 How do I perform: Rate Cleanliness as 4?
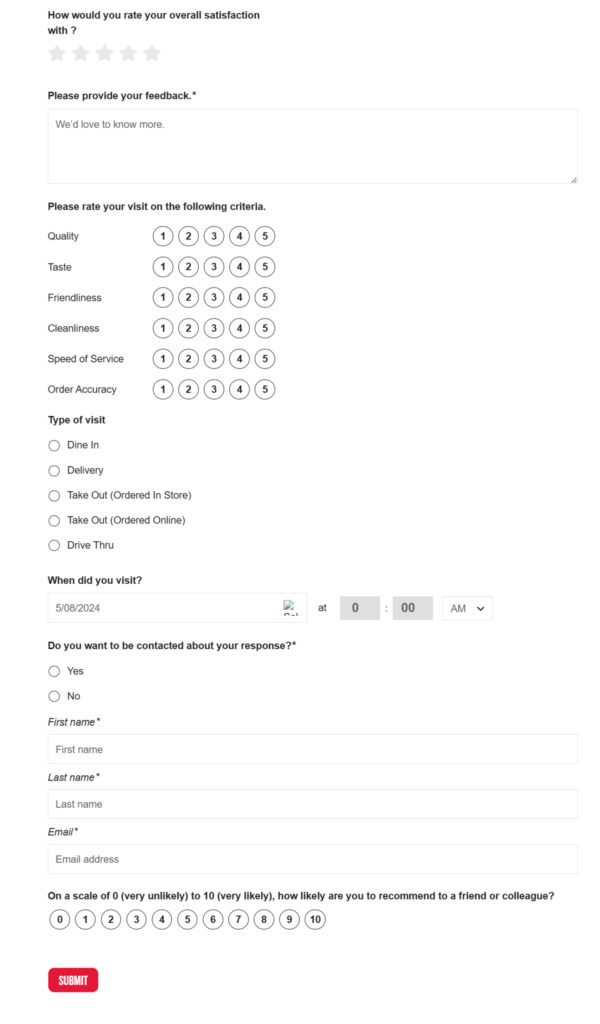click(x=239, y=328)
